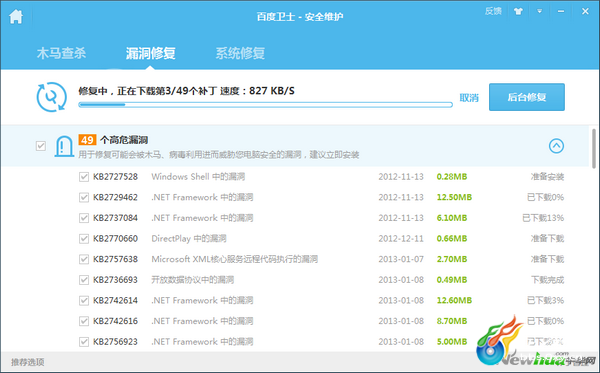Open the title bar dropdown menu arrow
Screen dimensions: 600x373
point(540,11)
